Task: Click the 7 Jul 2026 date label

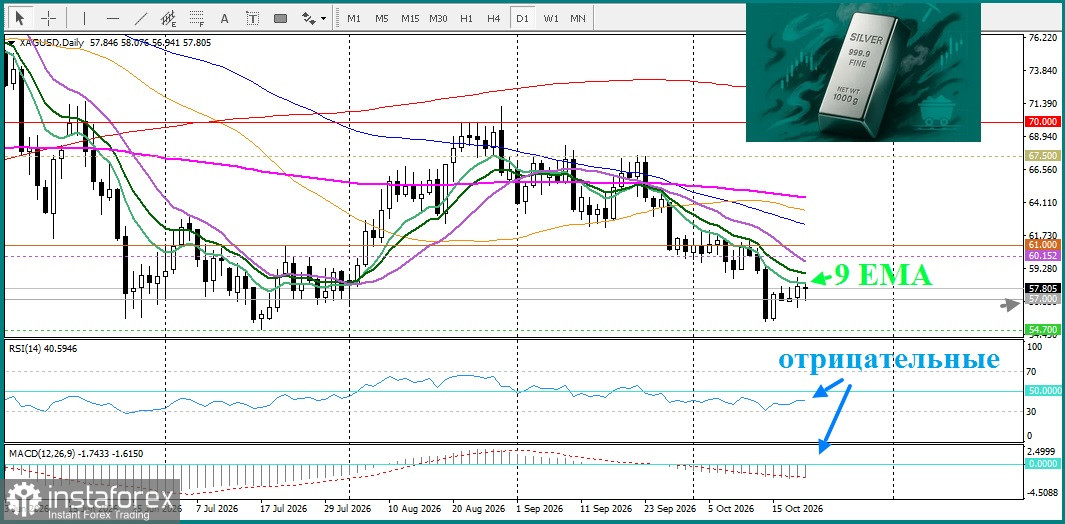Action: 217,508
